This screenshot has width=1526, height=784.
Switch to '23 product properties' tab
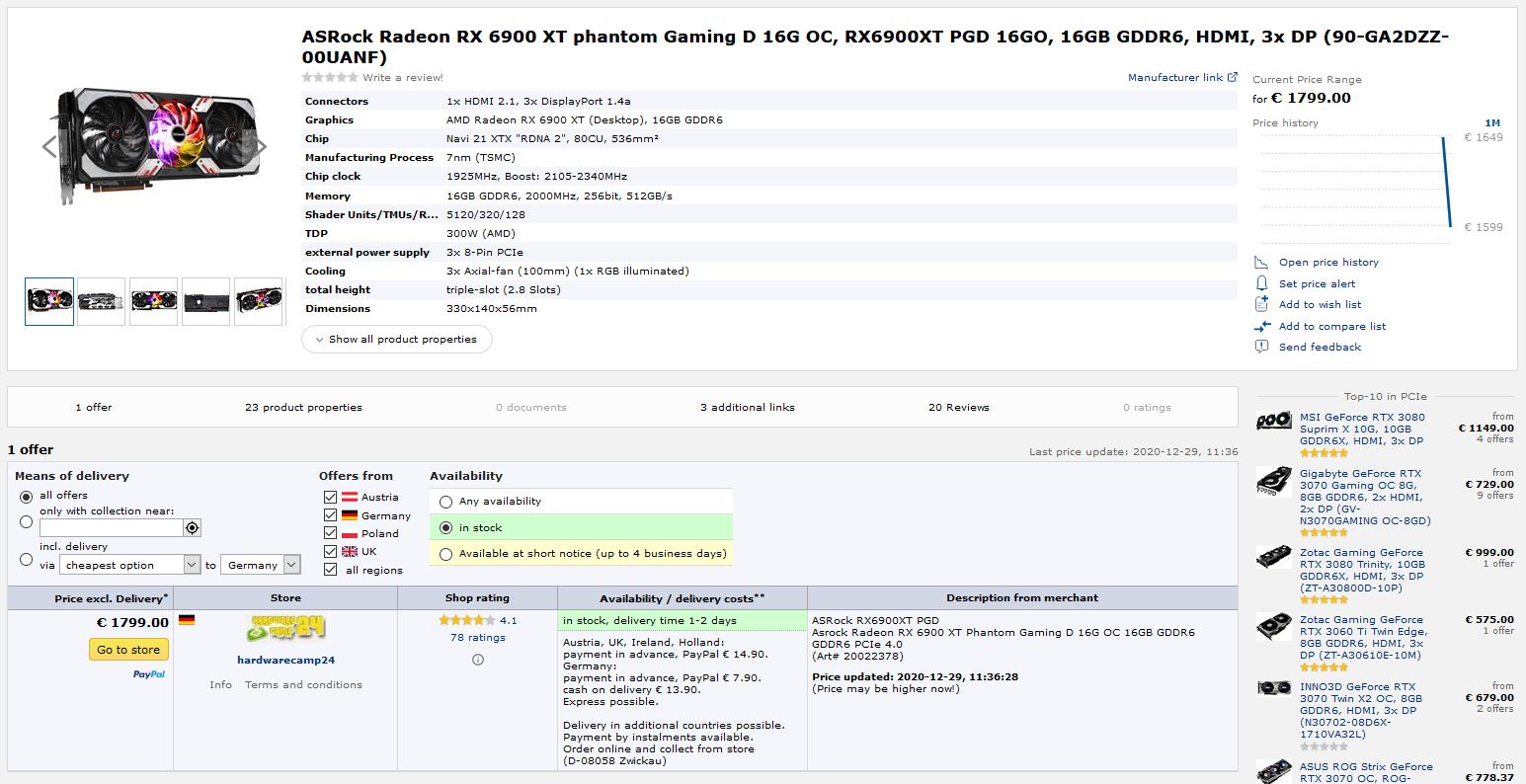click(x=303, y=407)
